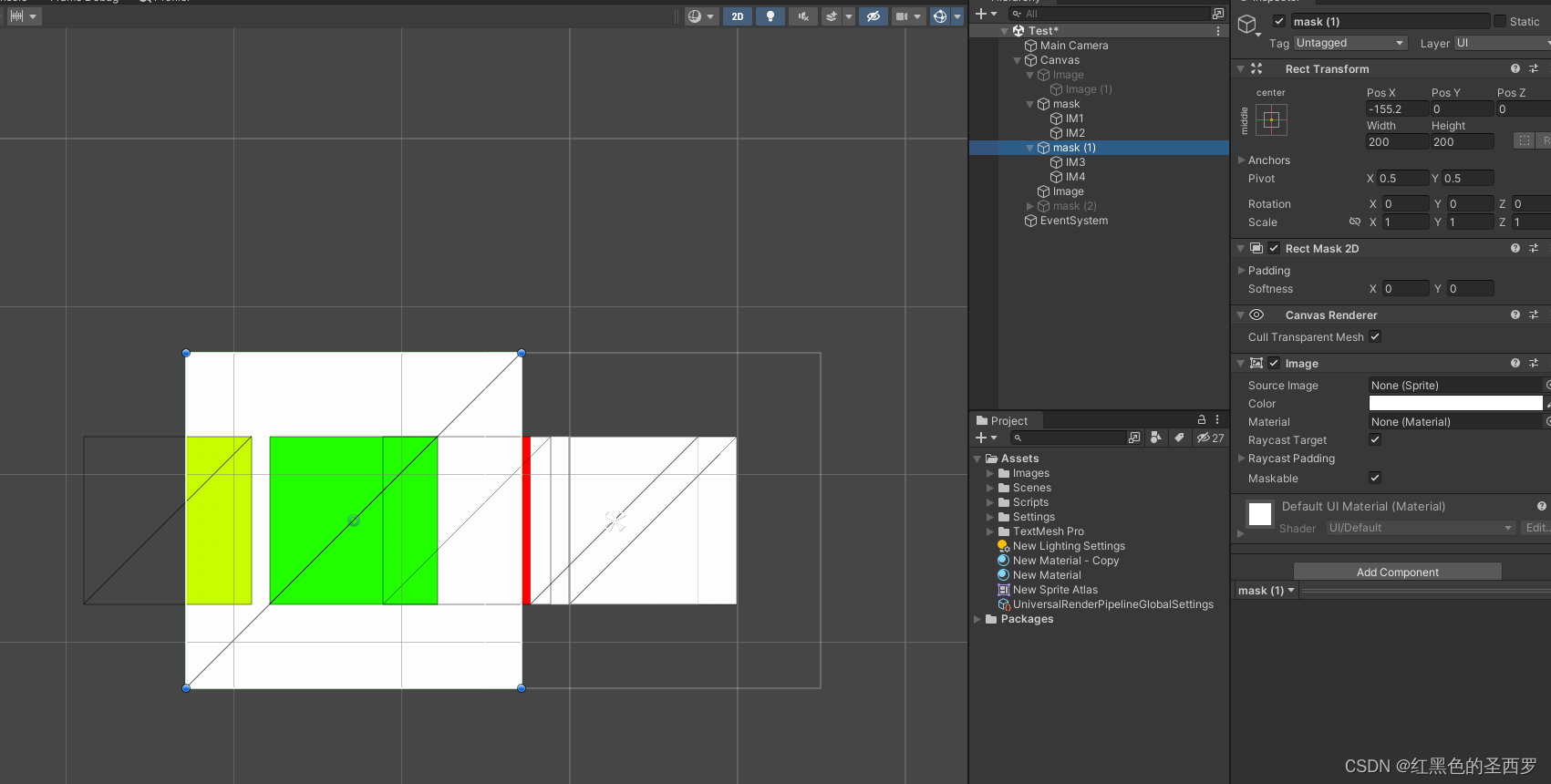Collapse the Assets folder
The height and width of the screenshot is (784, 1551).
point(977,459)
